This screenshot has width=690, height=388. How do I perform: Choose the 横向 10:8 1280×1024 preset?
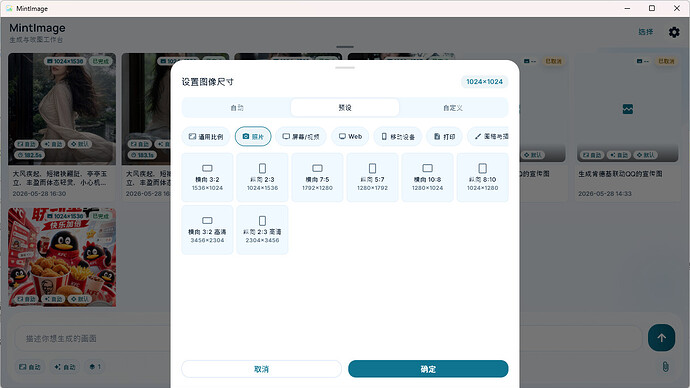tap(427, 177)
